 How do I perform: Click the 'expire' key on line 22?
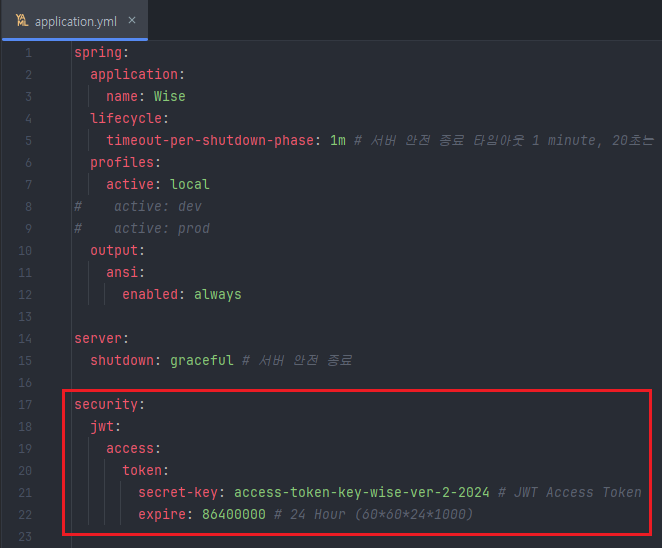pyautogui.click(x=162, y=514)
